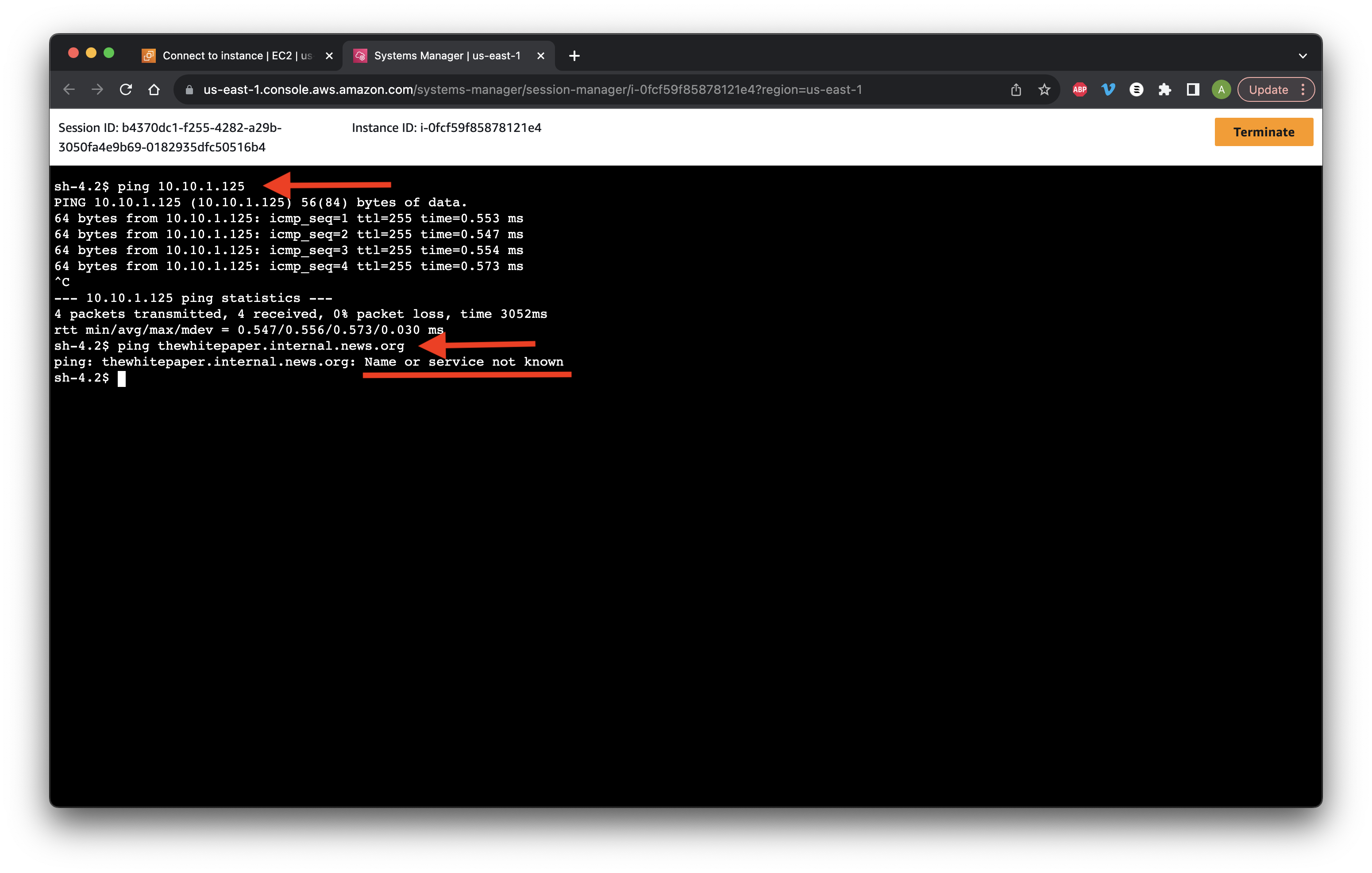Click the share page icon
Screen dimensions: 1372x873
pyautogui.click(x=1016, y=89)
